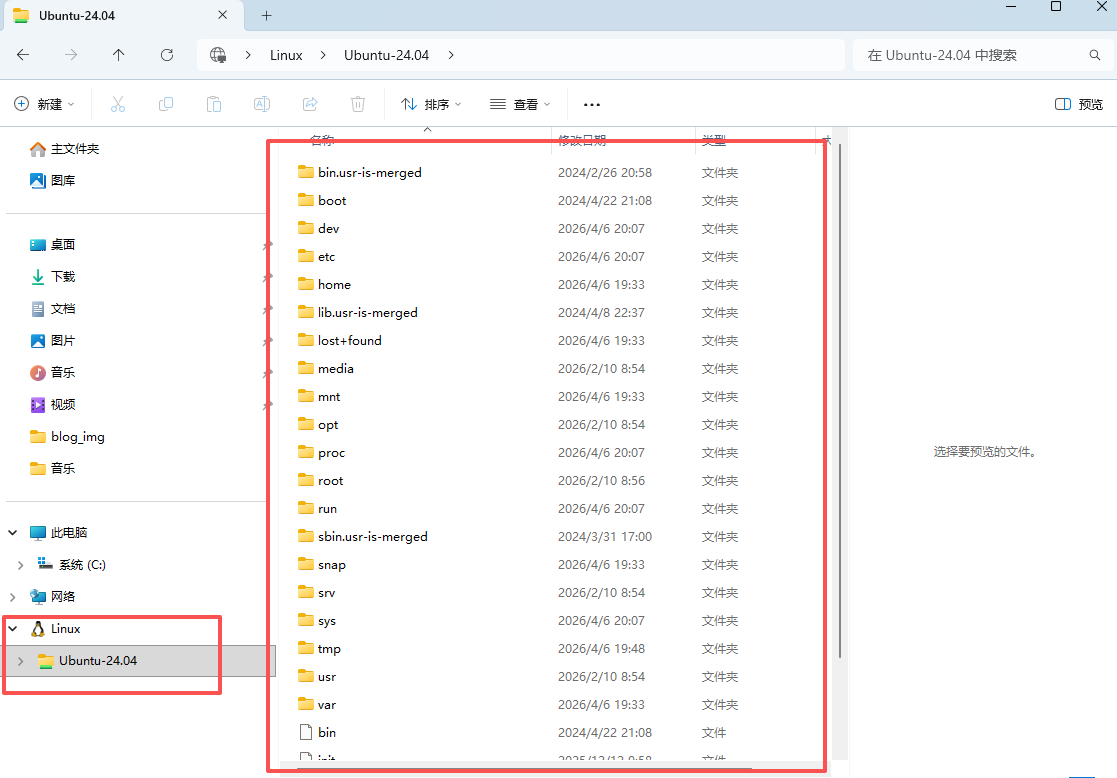This screenshot has height=778, width=1117.
Task: Open blog_img folder in sidebar
Action: point(67,437)
